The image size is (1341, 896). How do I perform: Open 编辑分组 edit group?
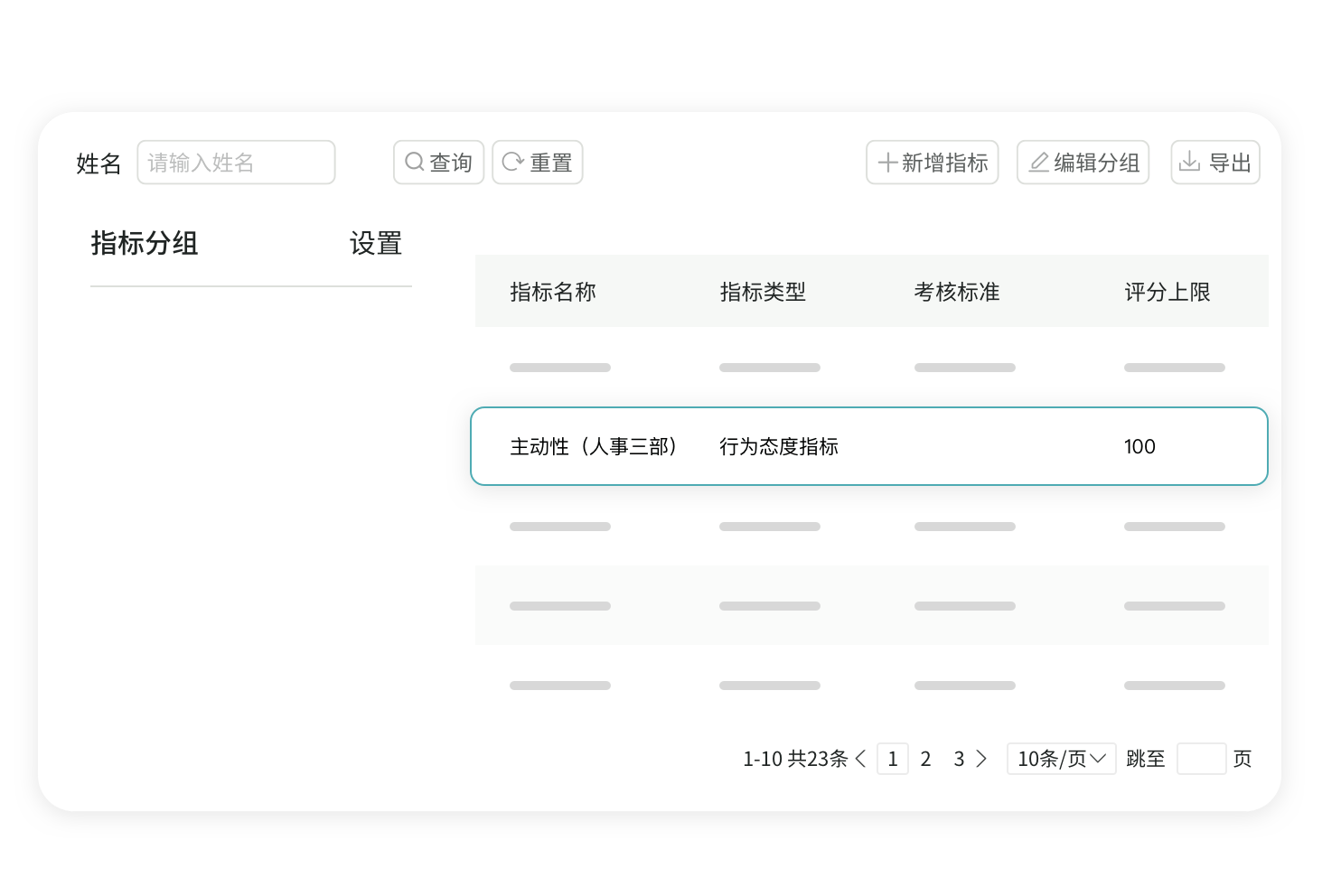(x=1083, y=163)
